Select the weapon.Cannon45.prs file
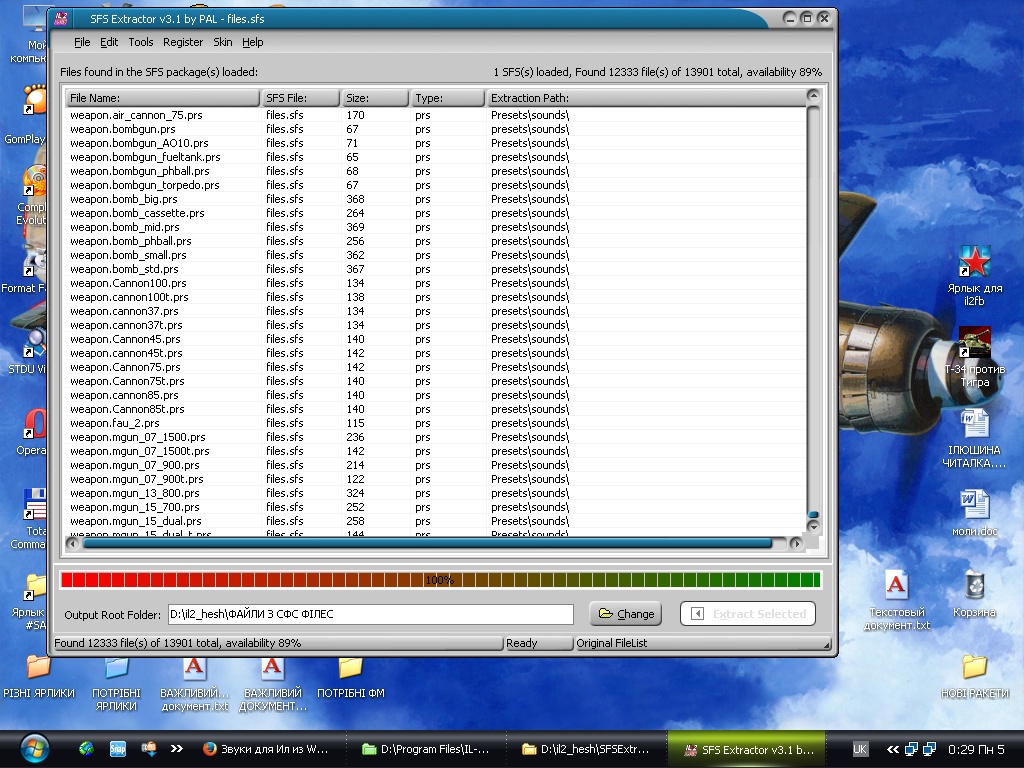The height and width of the screenshot is (768, 1024). coord(125,340)
